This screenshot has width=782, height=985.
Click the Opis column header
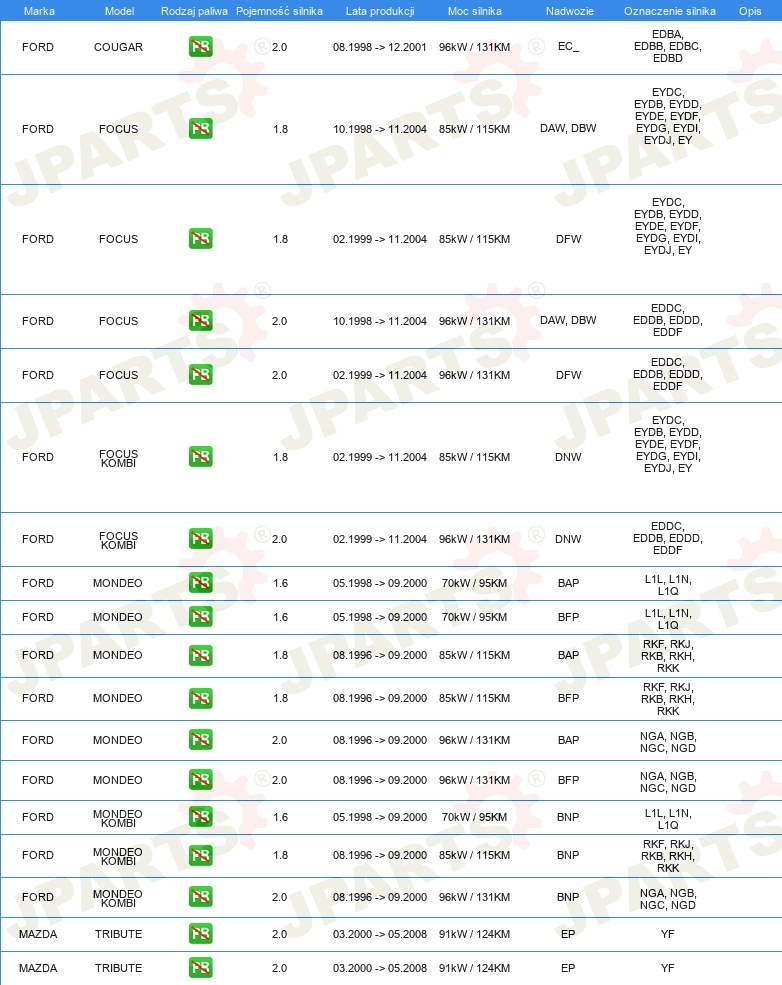point(750,11)
